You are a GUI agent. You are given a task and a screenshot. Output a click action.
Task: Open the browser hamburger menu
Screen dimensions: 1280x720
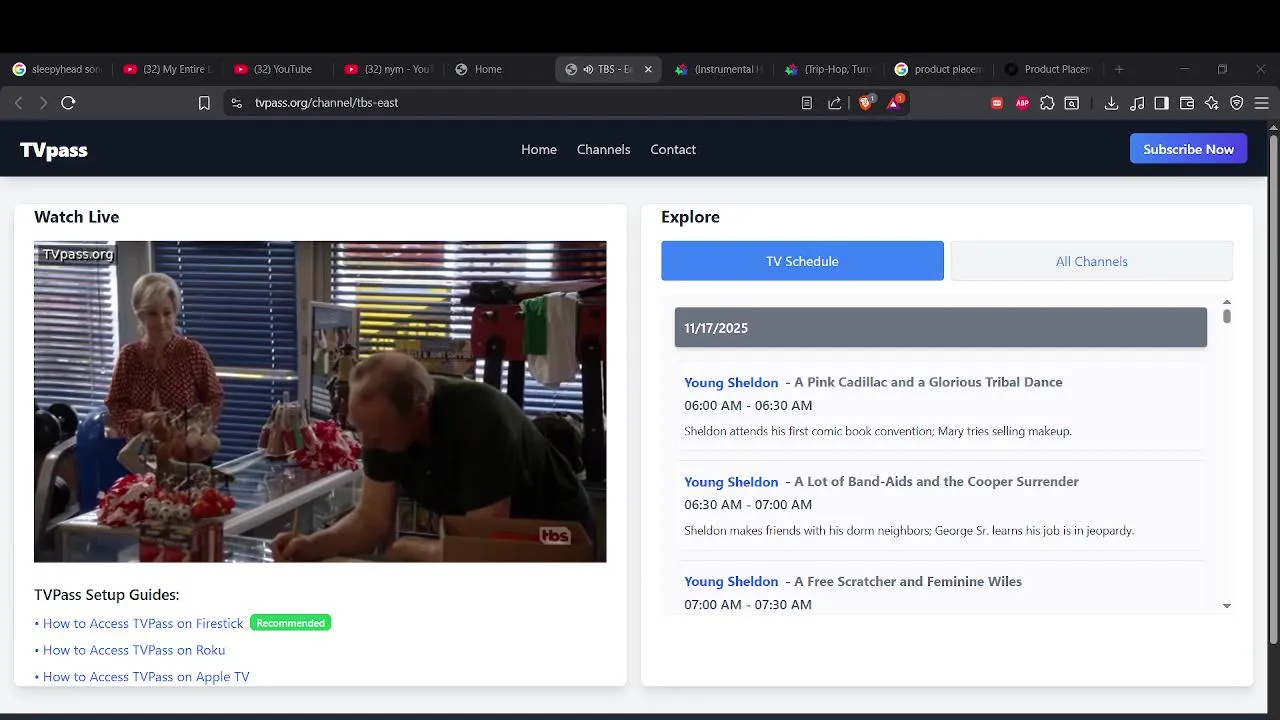[1262, 103]
